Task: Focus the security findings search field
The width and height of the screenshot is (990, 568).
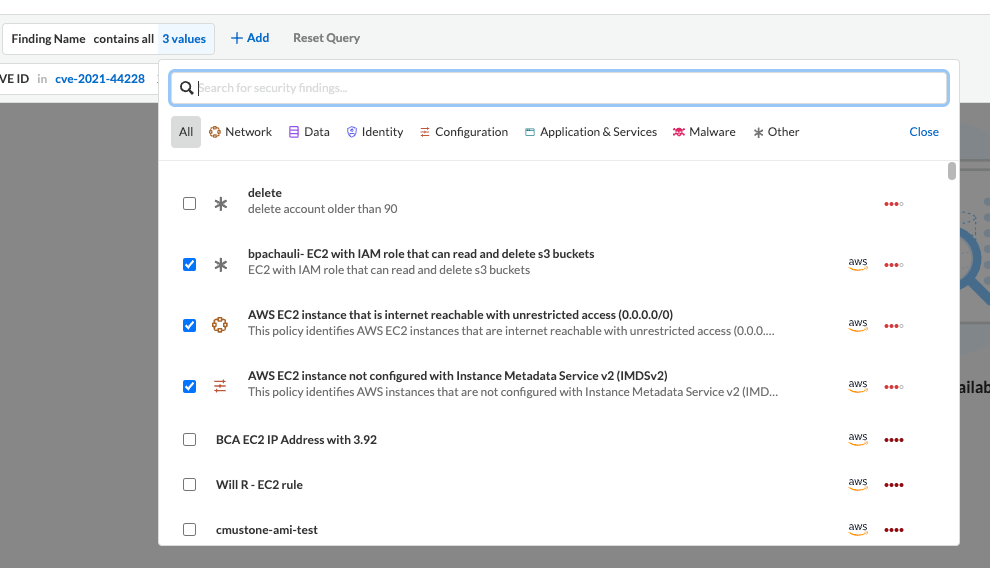Action: click(570, 88)
